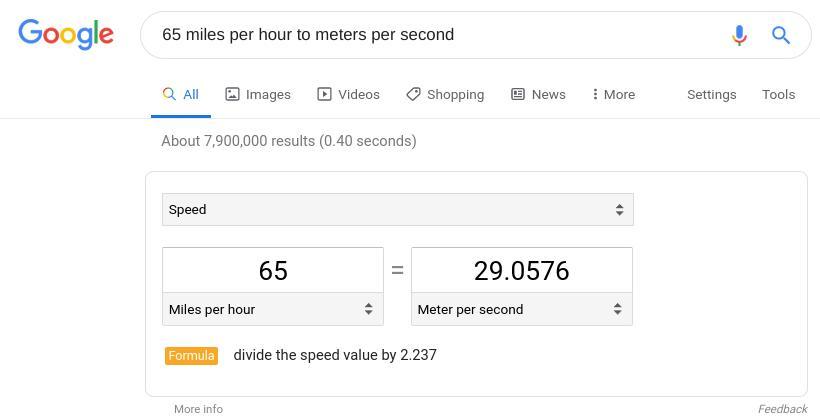Open the More info link

pyautogui.click(x=198, y=409)
